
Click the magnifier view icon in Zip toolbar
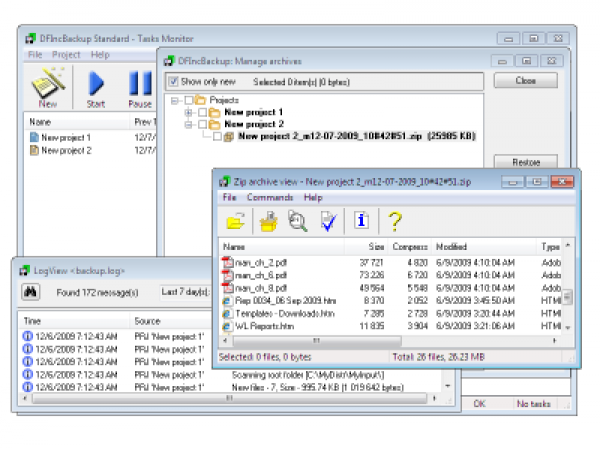[298, 221]
